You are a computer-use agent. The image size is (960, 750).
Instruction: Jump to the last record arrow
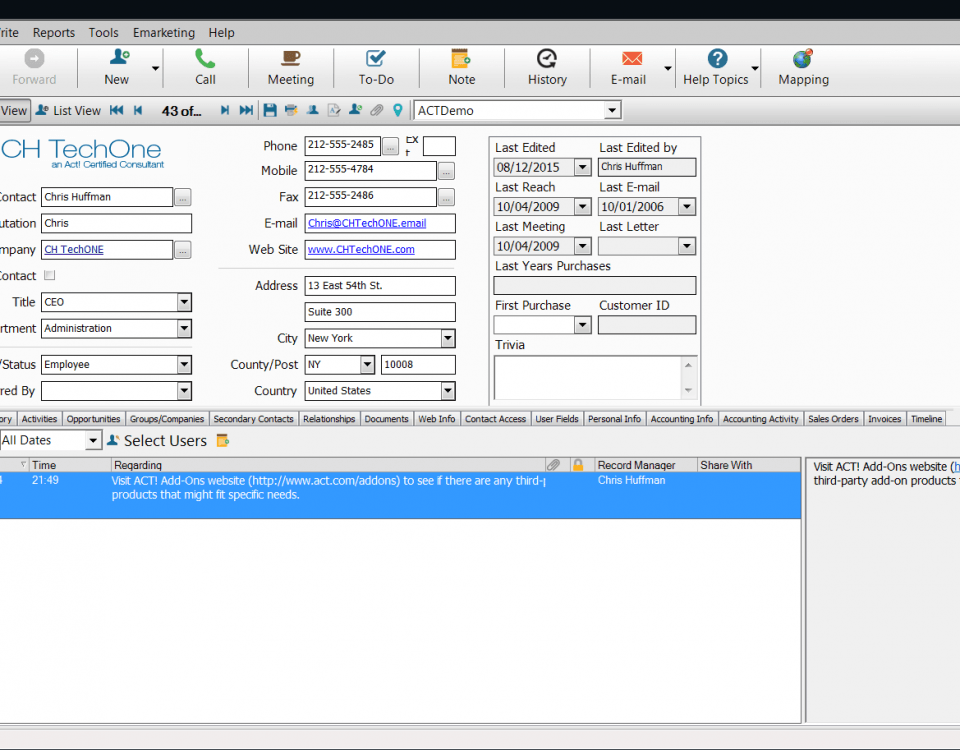coord(246,110)
